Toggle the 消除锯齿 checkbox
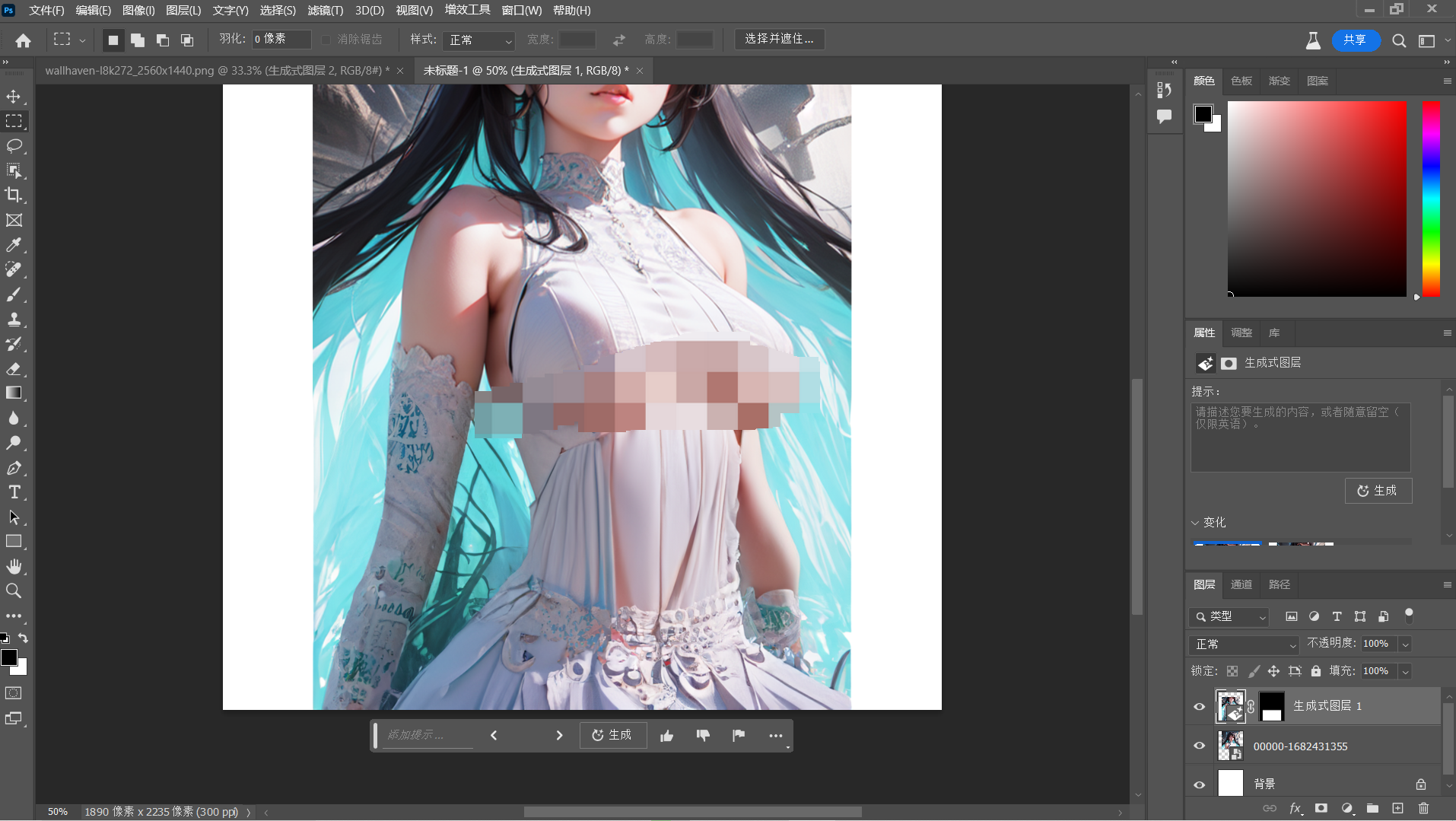 (x=326, y=40)
